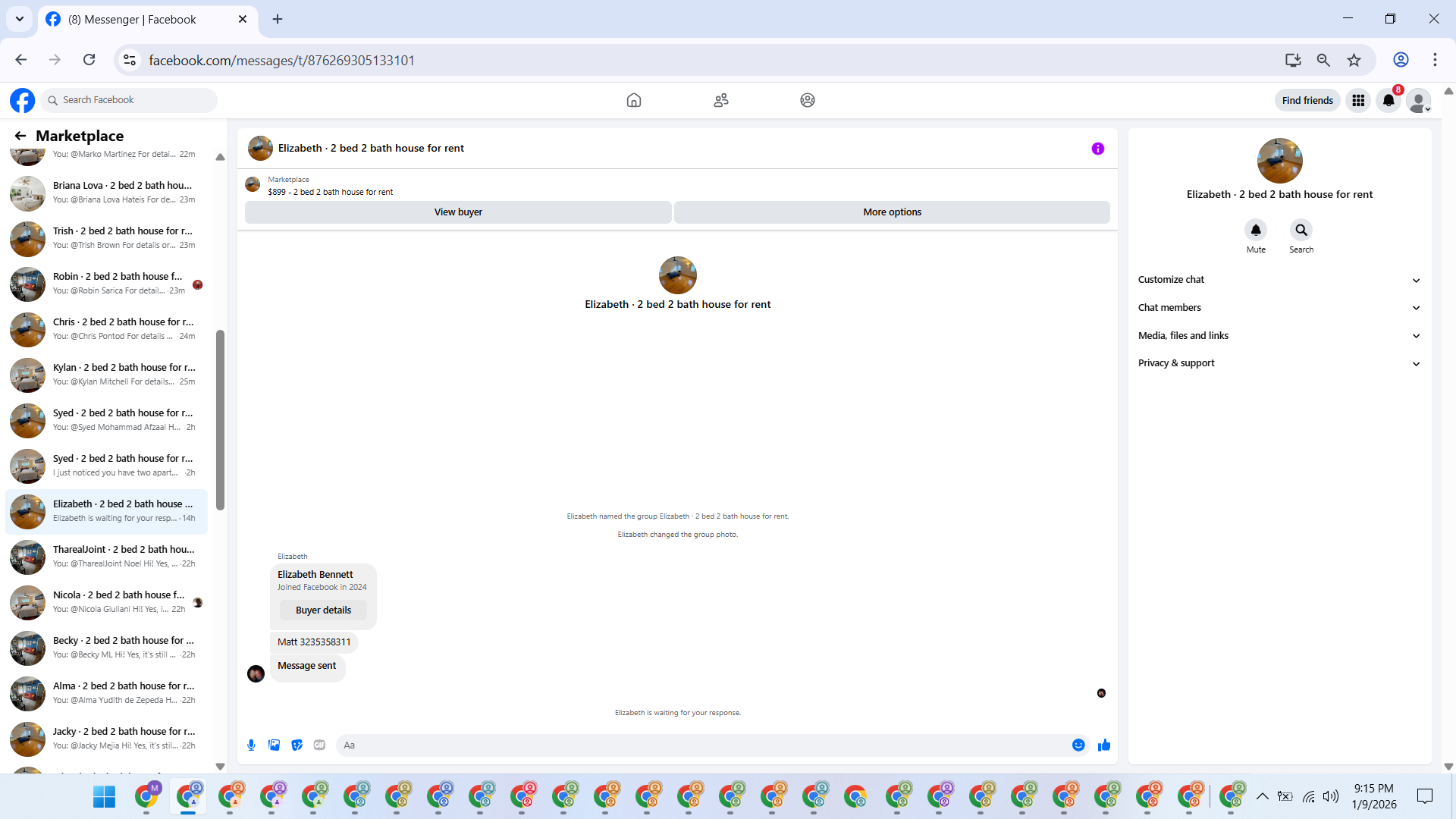Open the emoji picker in message box
Viewport: 1456px width, 819px height.
tap(1078, 745)
